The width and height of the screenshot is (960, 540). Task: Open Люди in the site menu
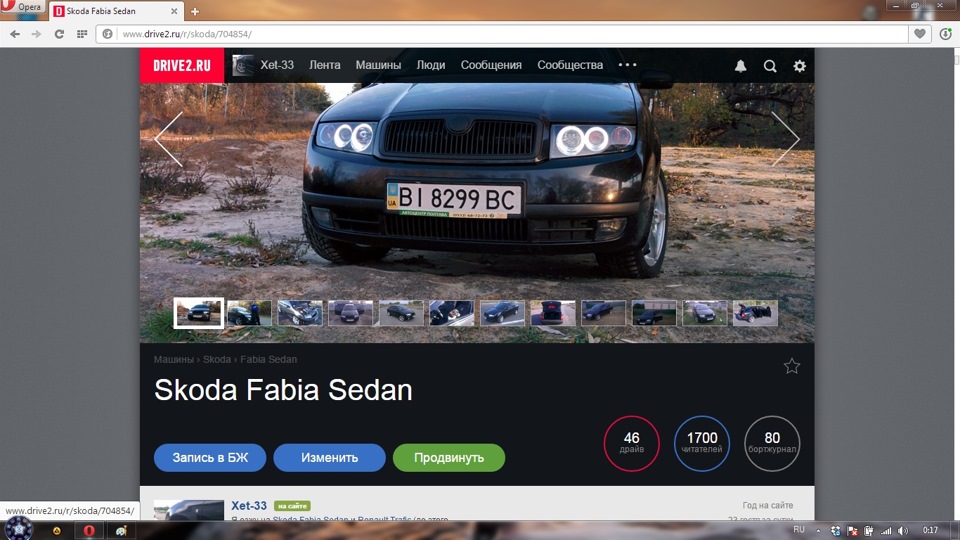click(x=431, y=65)
